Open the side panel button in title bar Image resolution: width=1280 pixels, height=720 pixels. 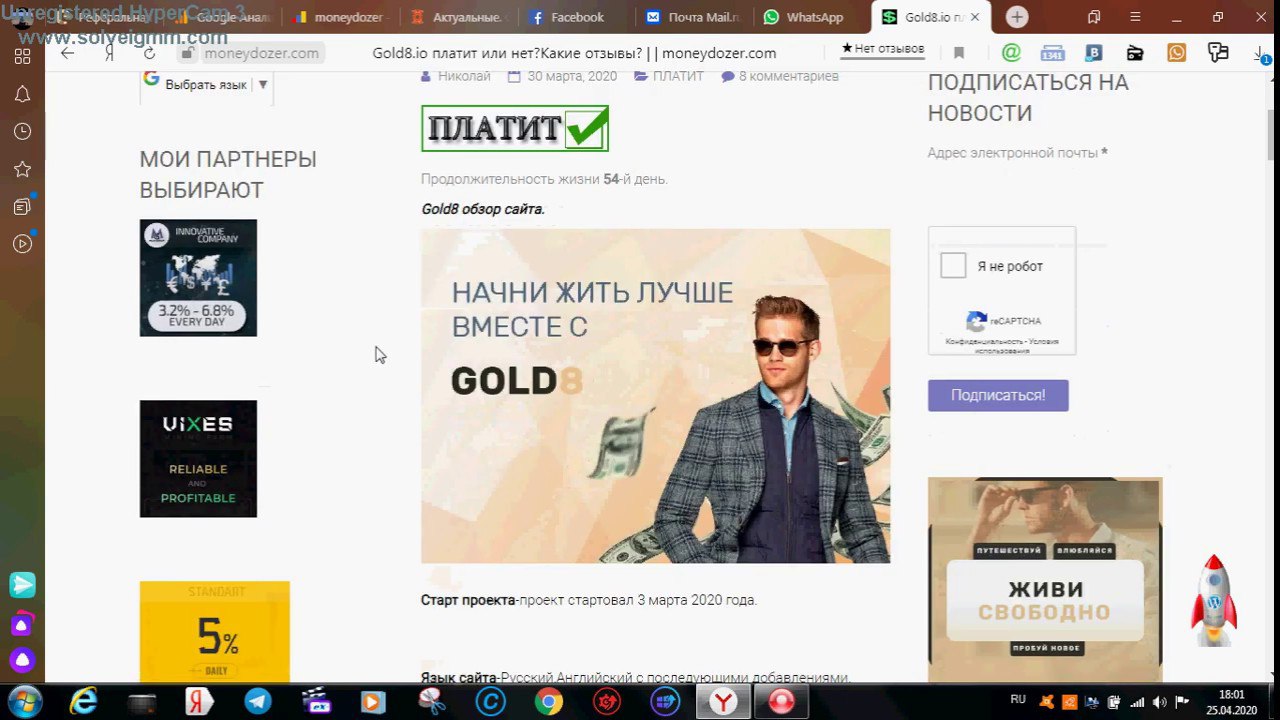tap(1094, 17)
